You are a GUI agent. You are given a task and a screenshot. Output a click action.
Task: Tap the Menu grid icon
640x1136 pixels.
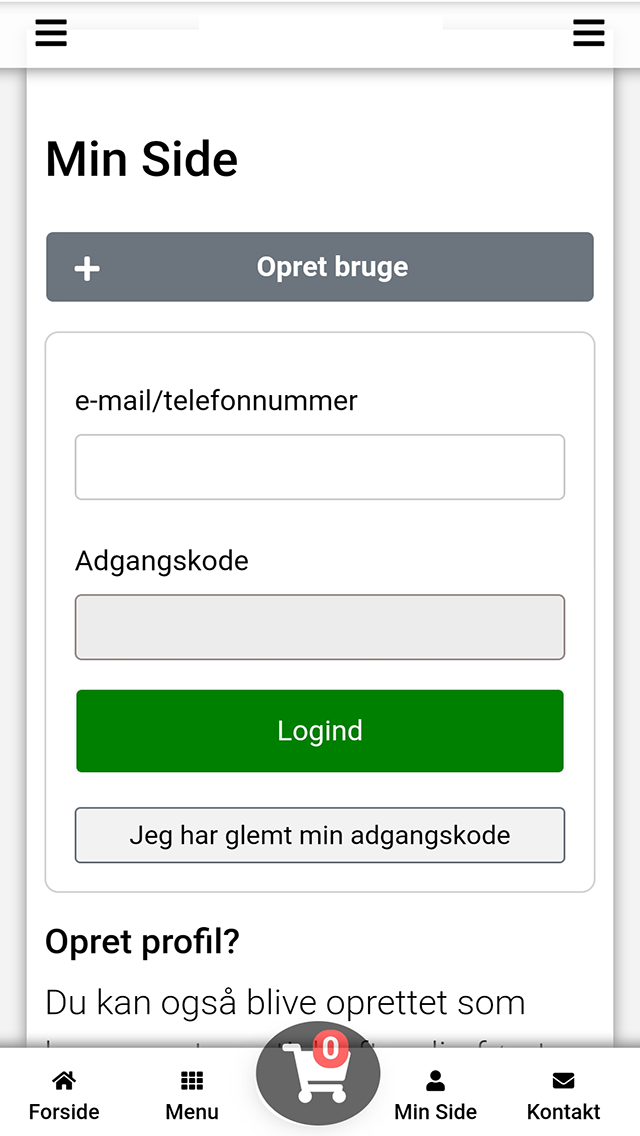tap(192, 1081)
